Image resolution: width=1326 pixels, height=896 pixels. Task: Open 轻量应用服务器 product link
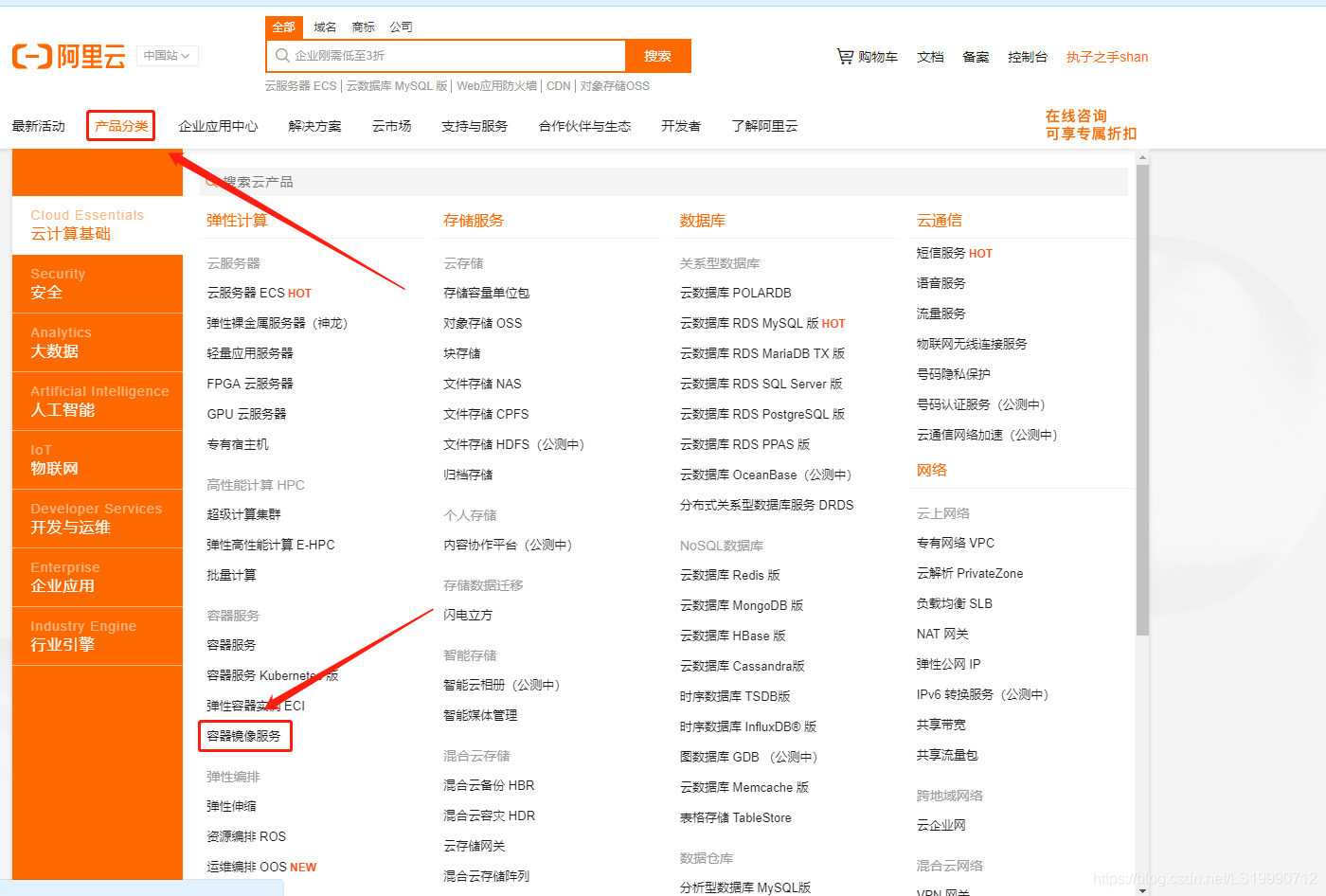click(x=250, y=353)
